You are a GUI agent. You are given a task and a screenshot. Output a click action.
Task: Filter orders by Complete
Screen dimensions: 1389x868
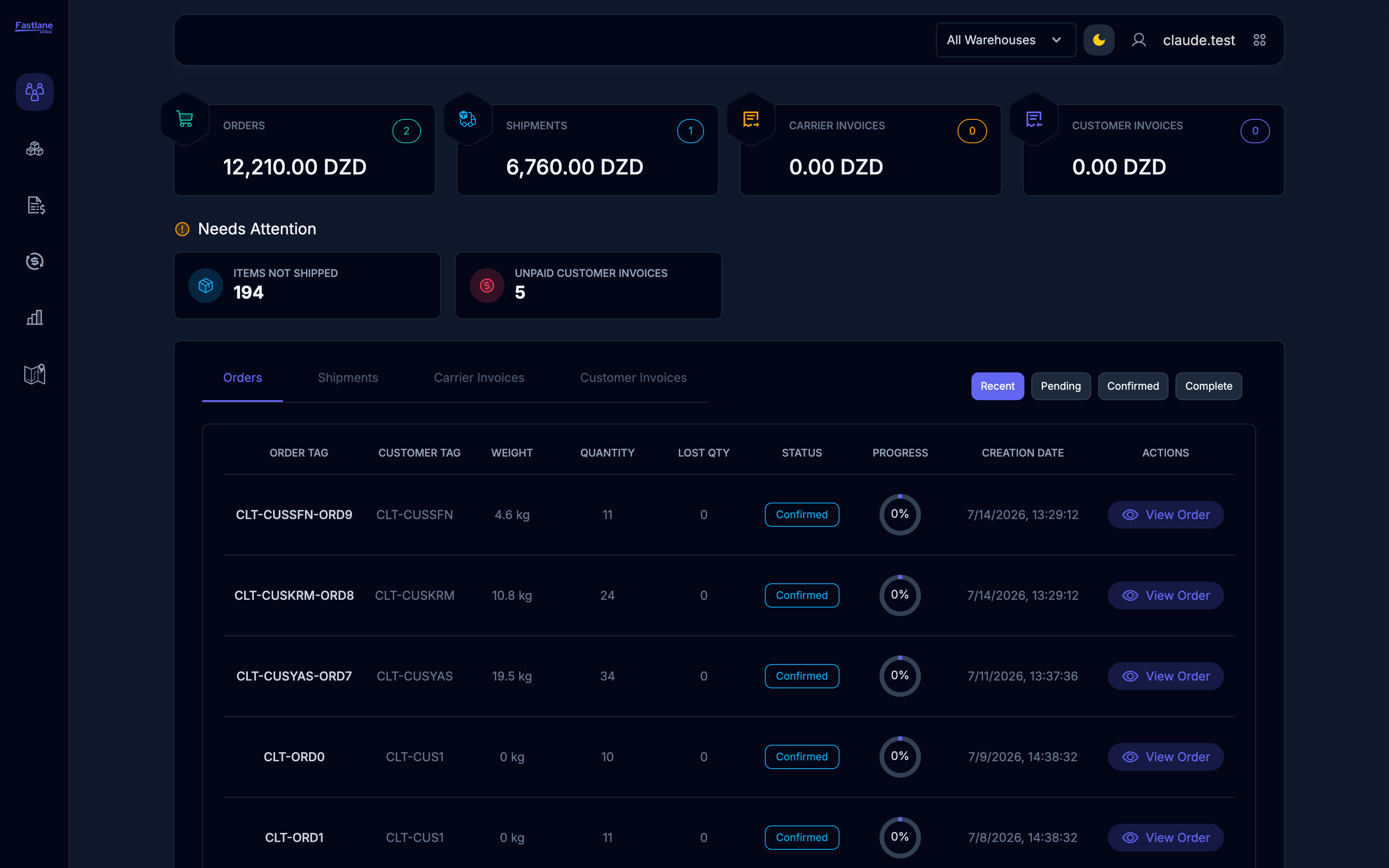pyautogui.click(x=1209, y=386)
